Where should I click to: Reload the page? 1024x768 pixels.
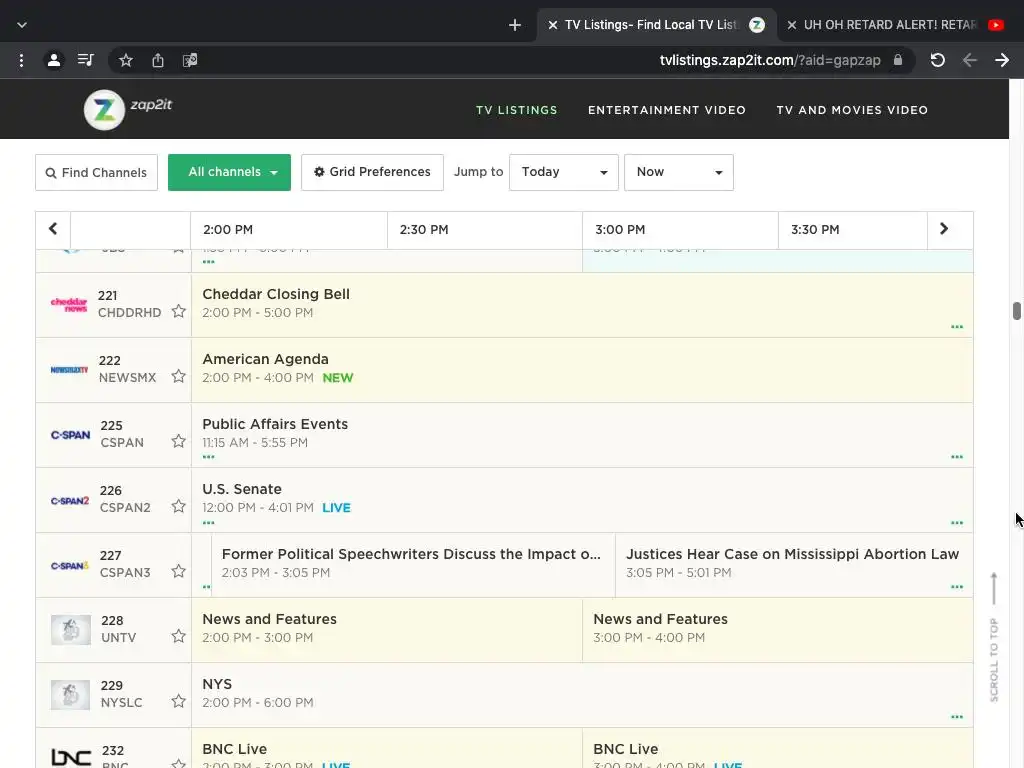(938, 61)
